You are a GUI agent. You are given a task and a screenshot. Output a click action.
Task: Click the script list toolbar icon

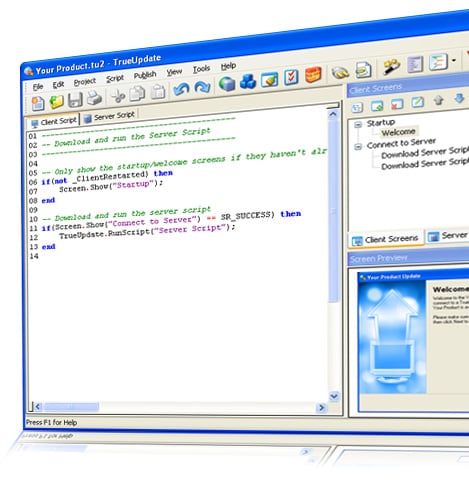415,64
